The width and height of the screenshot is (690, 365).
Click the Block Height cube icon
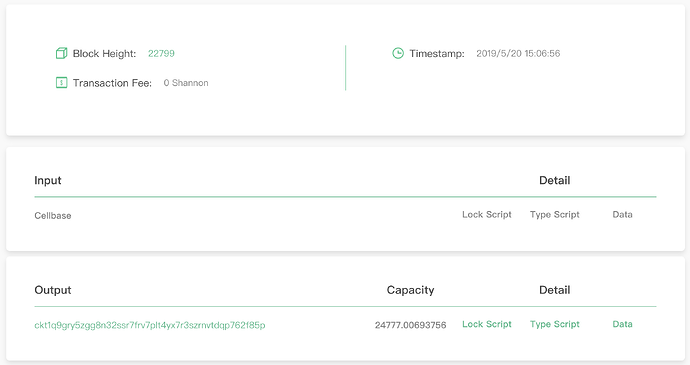point(62,53)
